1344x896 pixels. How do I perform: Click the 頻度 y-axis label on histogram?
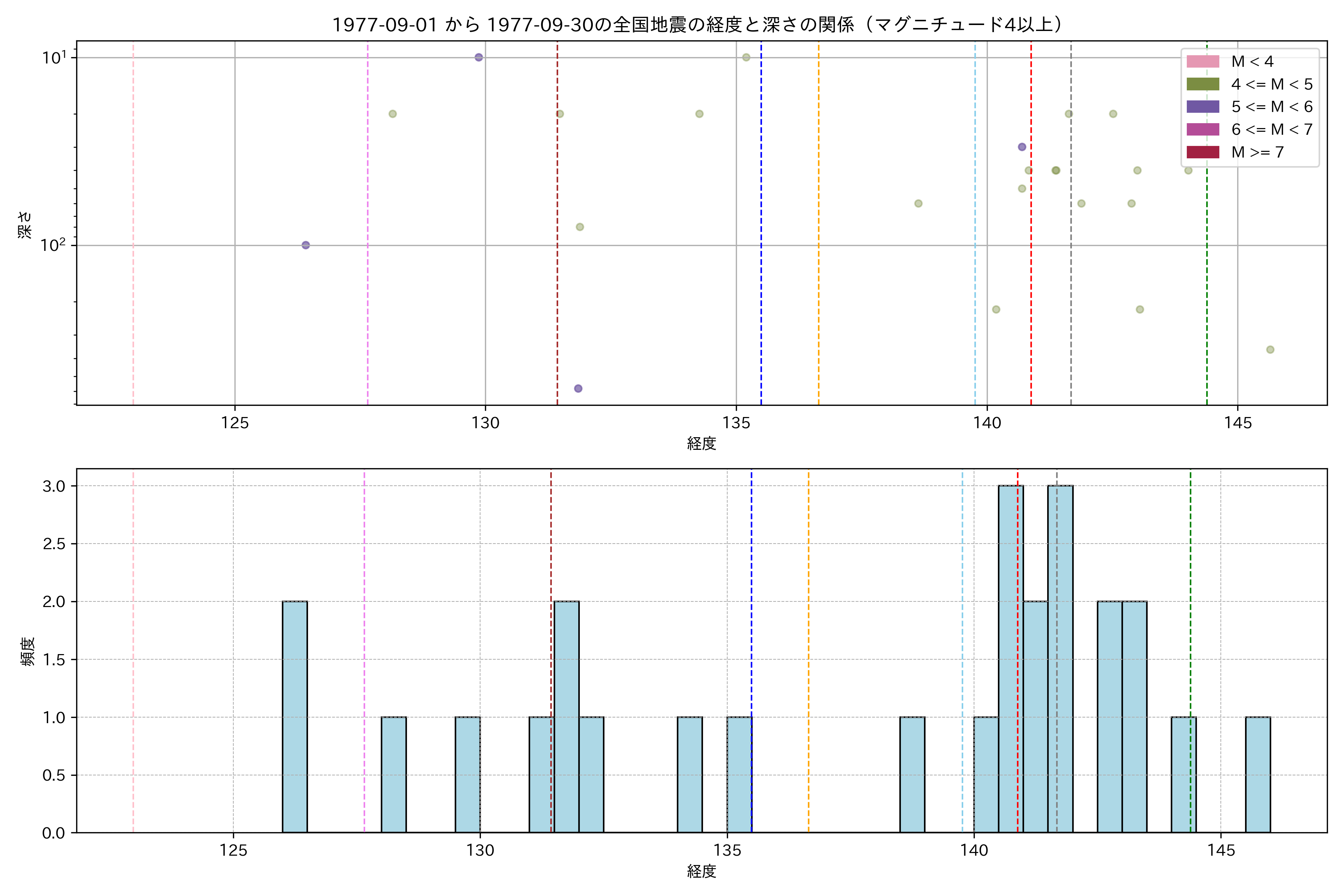(27, 651)
